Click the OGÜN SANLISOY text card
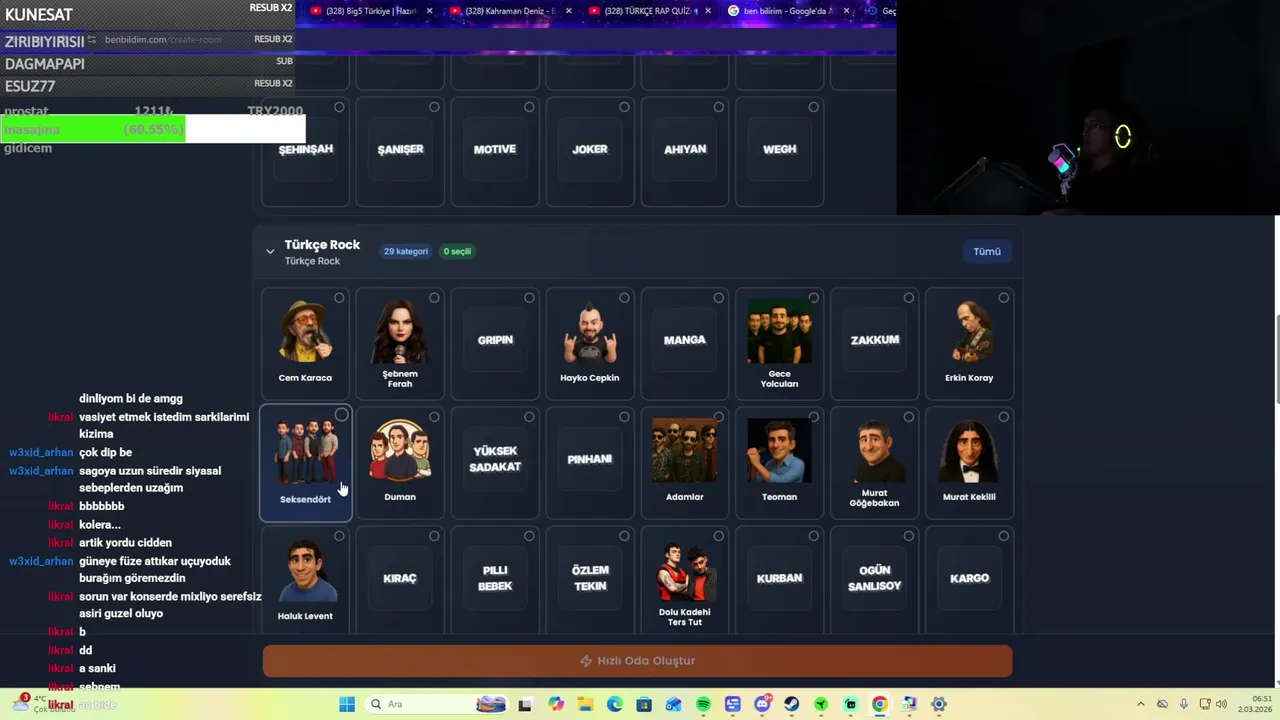Viewport: 1280px width, 720px height. pos(874,578)
